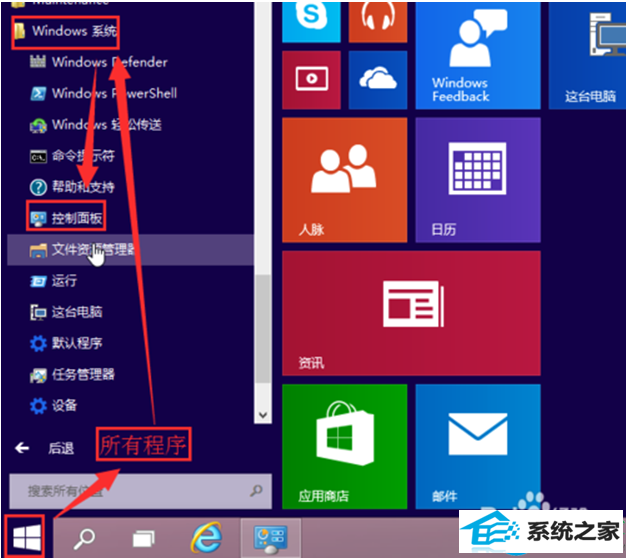The width and height of the screenshot is (628, 558).
Task: Select 帮助和支持 text entry
Action: (x=83, y=187)
